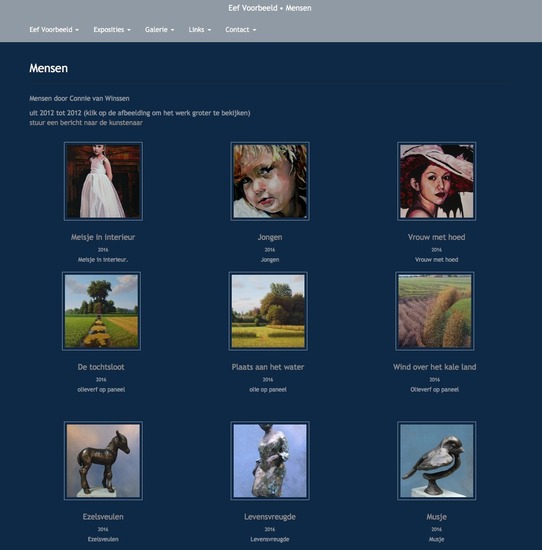Screen dimensions: 542x550
Task: Open the Meisje in interieur painting thumbnail
Action: pyautogui.click(x=103, y=181)
